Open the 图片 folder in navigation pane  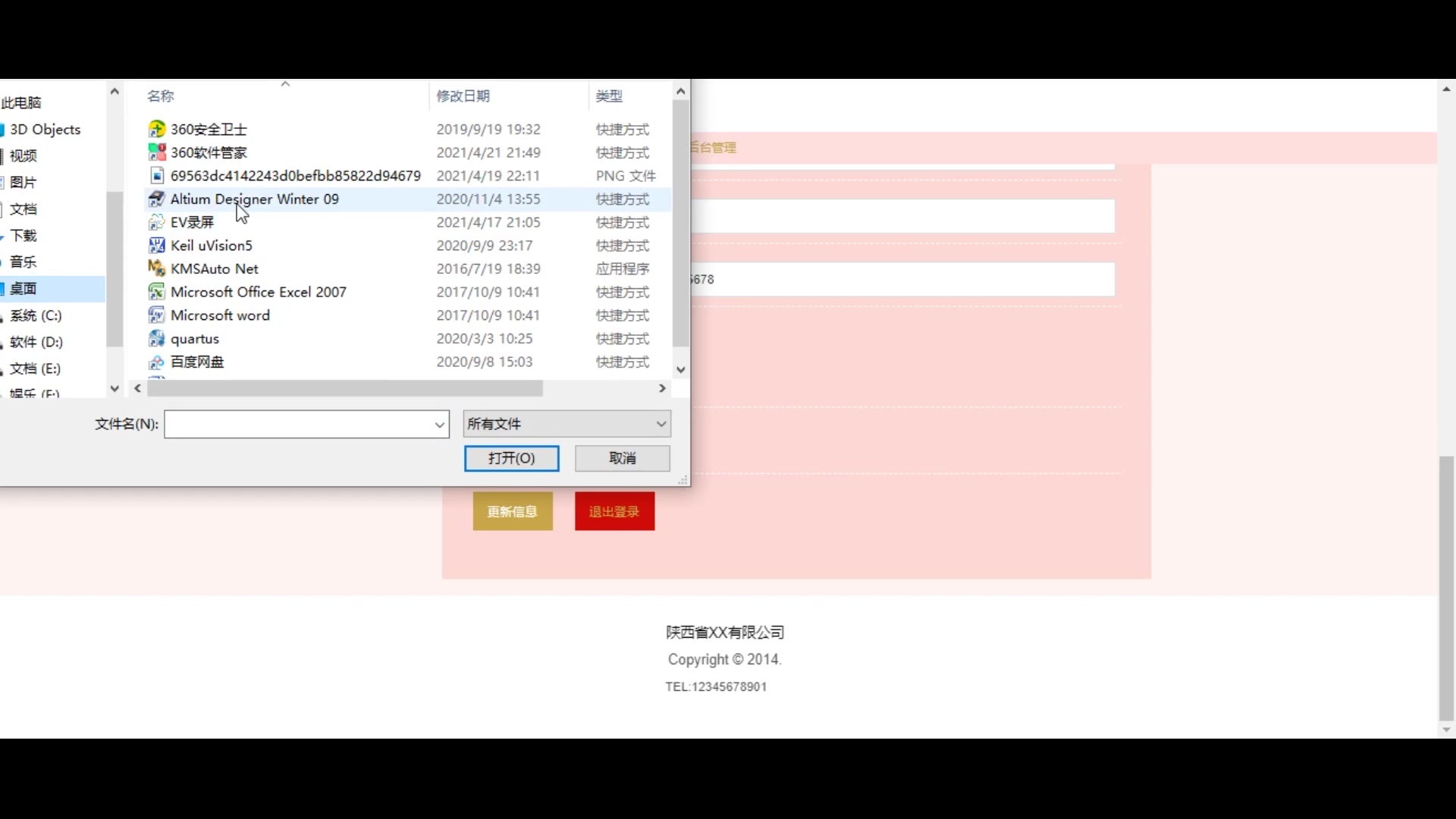(24, 182)
